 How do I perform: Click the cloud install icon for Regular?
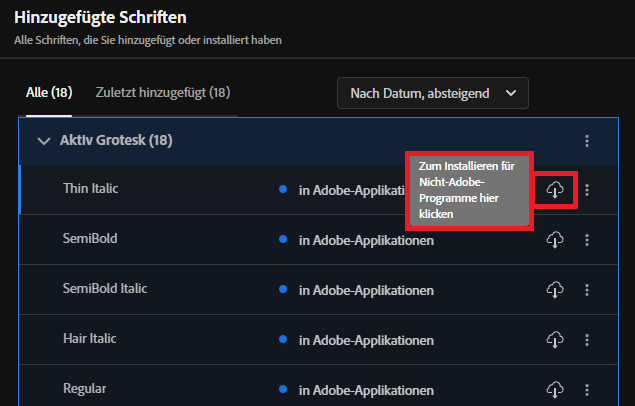555,388
